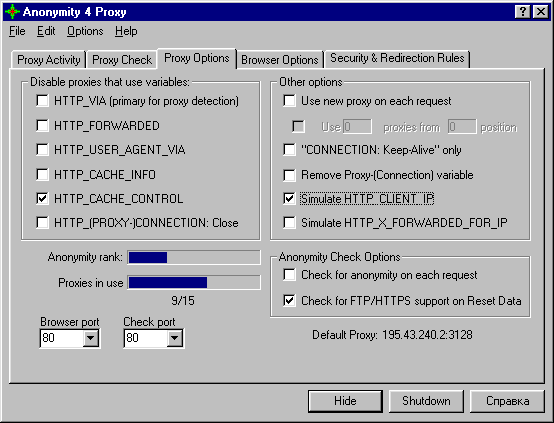This screenshot has height=423, width=554.
Task: Click the question mark help button
Action: [x=523, y=12]
